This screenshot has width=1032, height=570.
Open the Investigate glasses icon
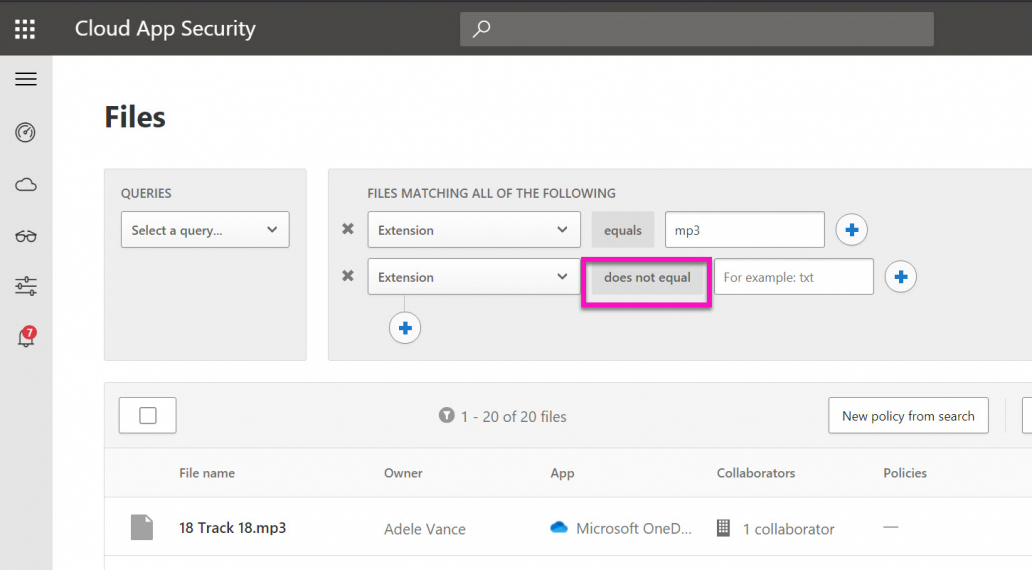pyautogui.click(x=26, y=236)
